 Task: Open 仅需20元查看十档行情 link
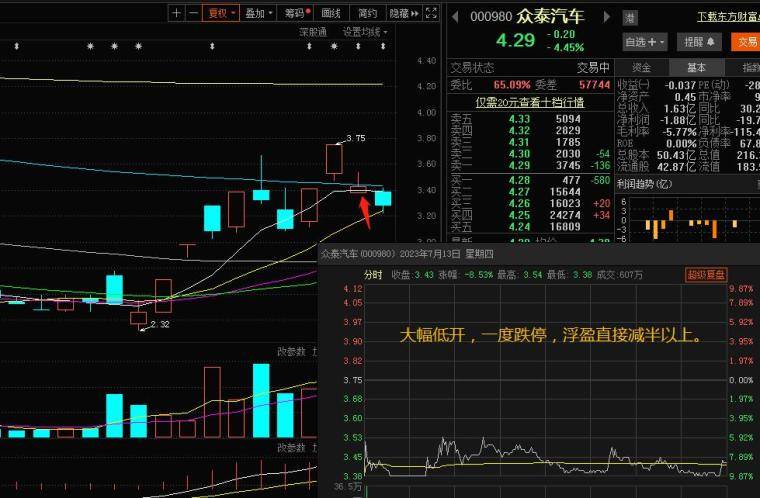(x=530, y=102)
